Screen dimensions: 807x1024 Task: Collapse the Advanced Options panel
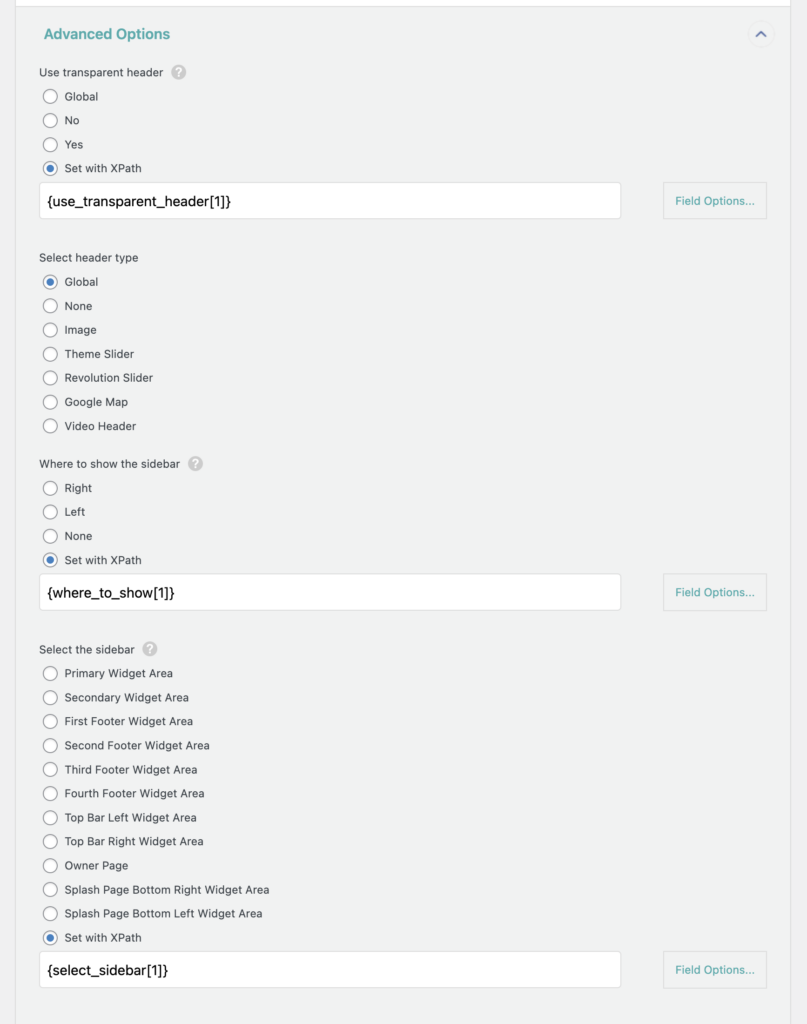(761, 34)
